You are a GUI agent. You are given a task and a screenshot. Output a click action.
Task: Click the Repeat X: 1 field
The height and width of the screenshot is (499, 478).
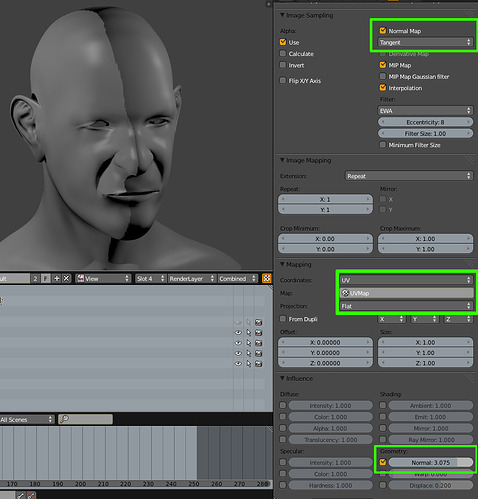point(325,199)
